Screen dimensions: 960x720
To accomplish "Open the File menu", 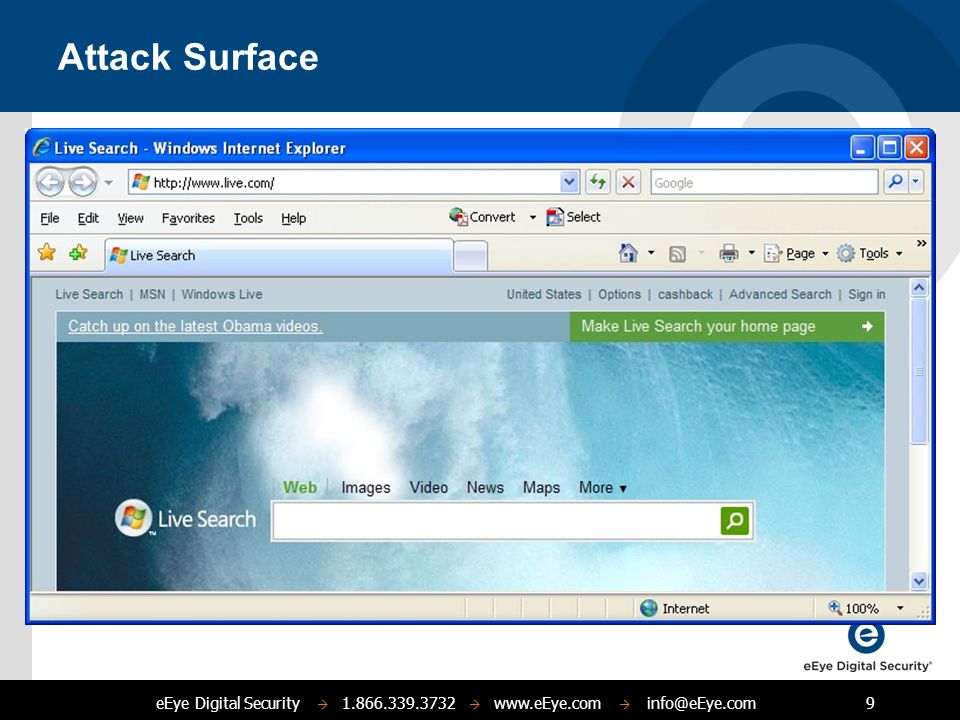I will coord(50,218).
